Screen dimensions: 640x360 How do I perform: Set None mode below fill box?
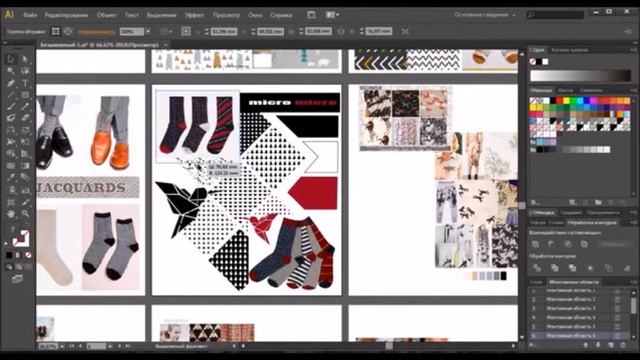(x=28, y=255)
